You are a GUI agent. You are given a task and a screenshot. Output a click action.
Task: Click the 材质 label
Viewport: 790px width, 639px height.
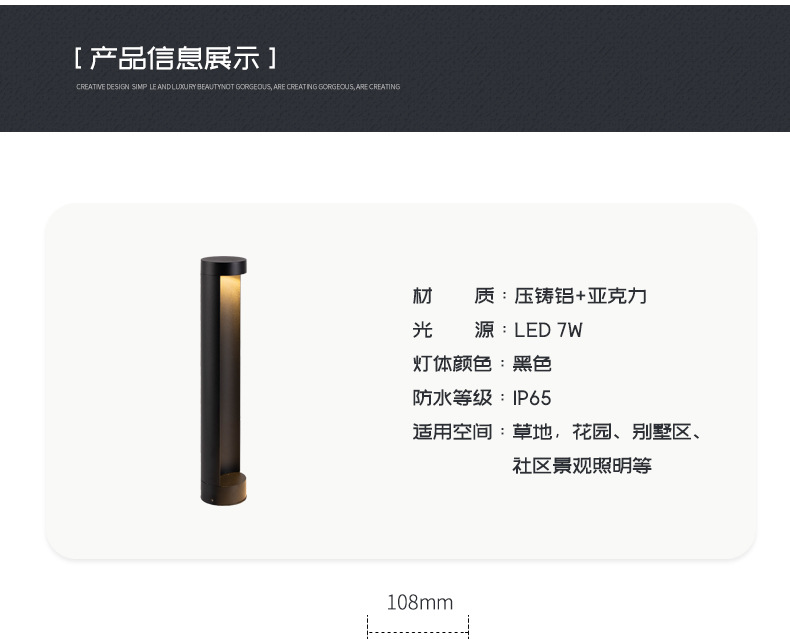point(453,296)
